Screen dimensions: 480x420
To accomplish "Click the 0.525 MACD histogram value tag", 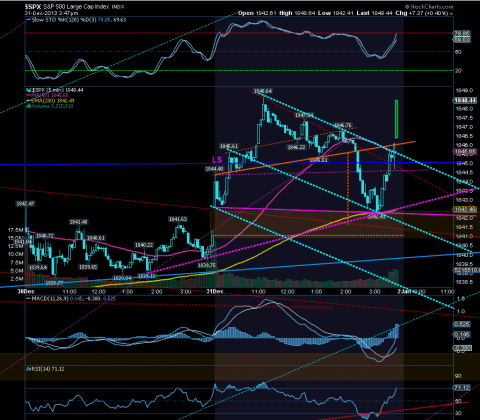I will pos(462,324).
